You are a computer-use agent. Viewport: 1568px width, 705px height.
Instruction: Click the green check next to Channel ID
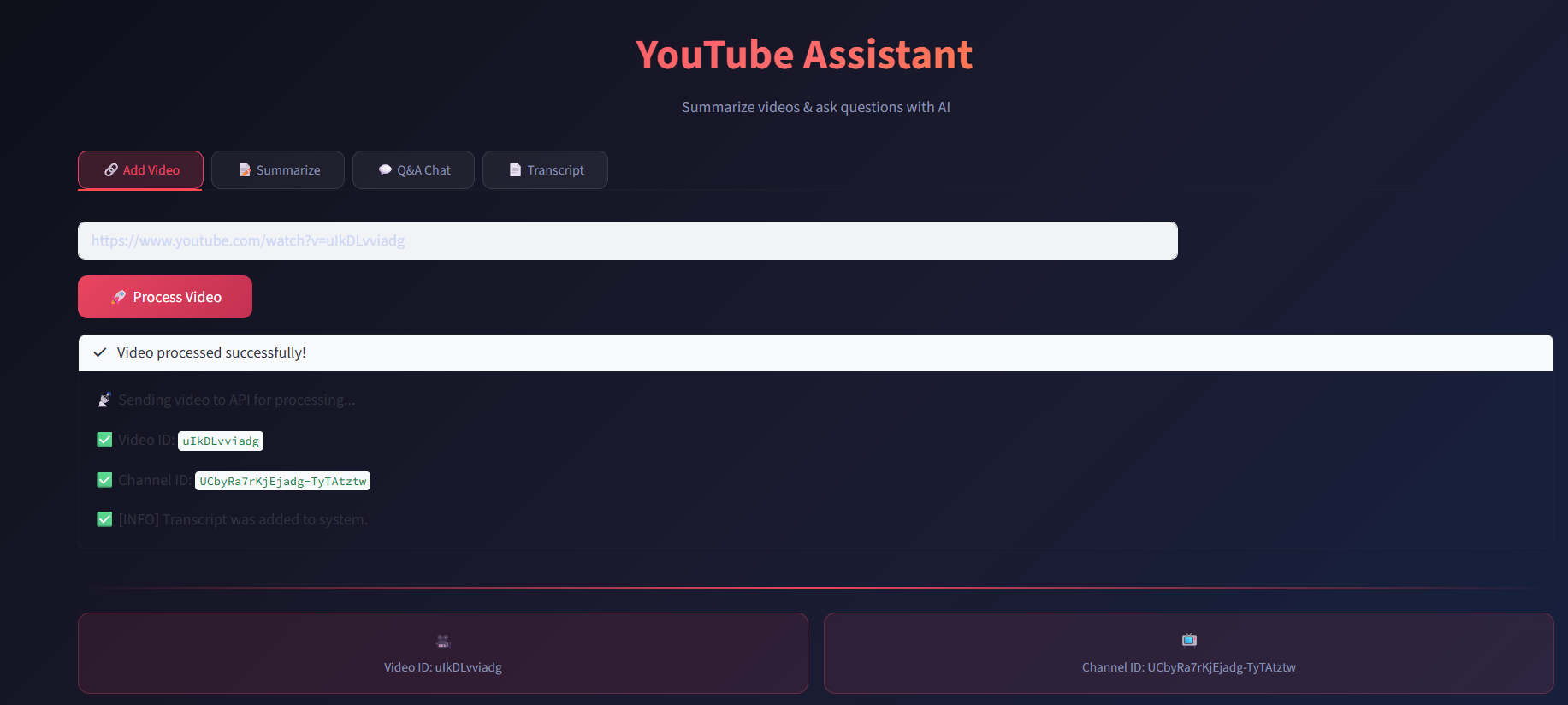coord(104,480)
